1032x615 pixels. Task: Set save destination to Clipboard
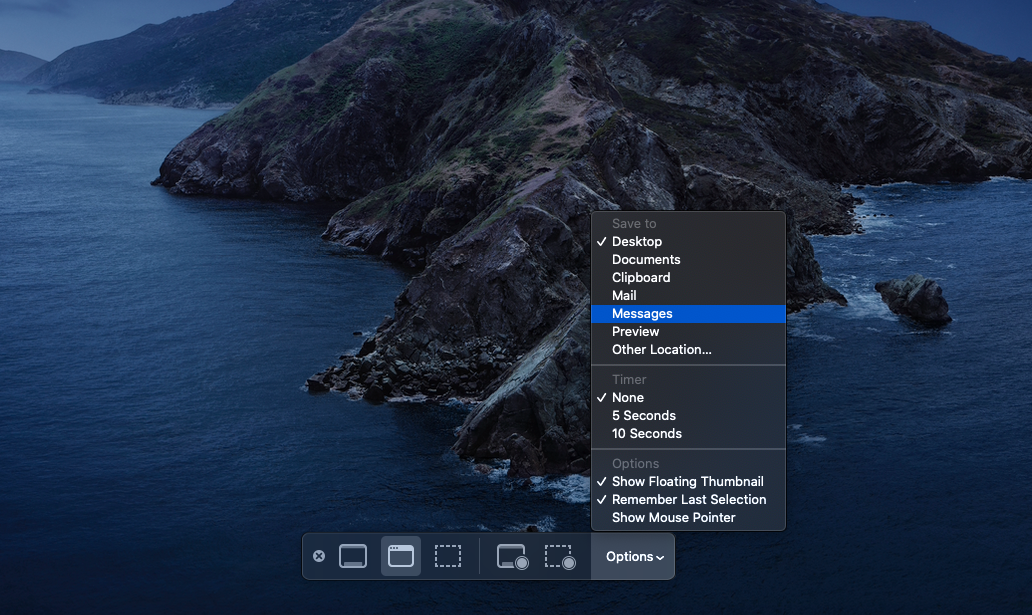688,278
